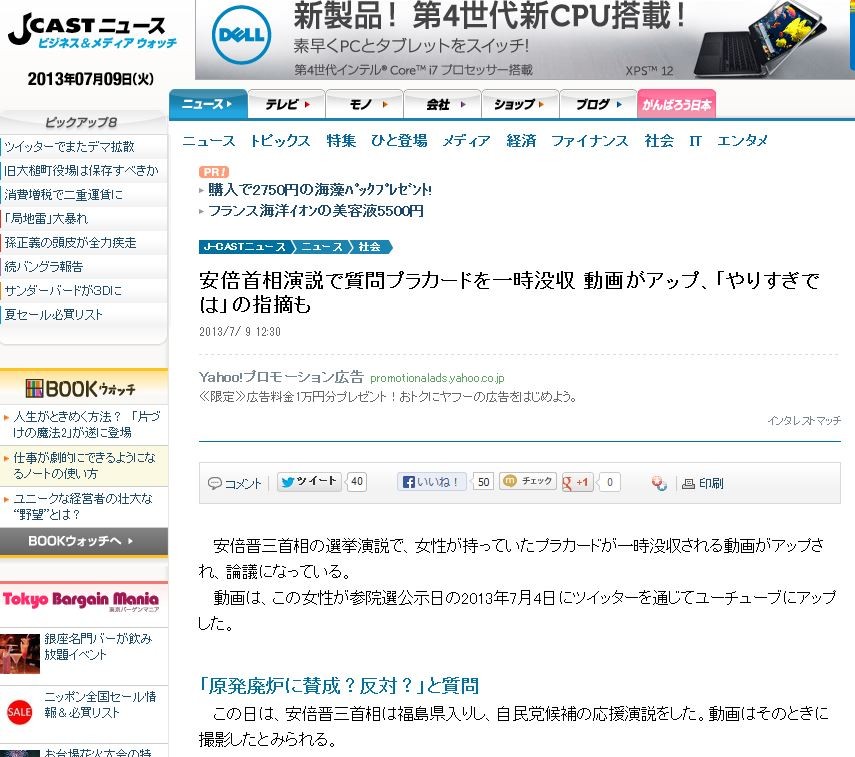The width and height of the screenshot is (855, 757).
Task: Open サンダーバードが3Dに pickup item
Action: (x=63, y=291)
